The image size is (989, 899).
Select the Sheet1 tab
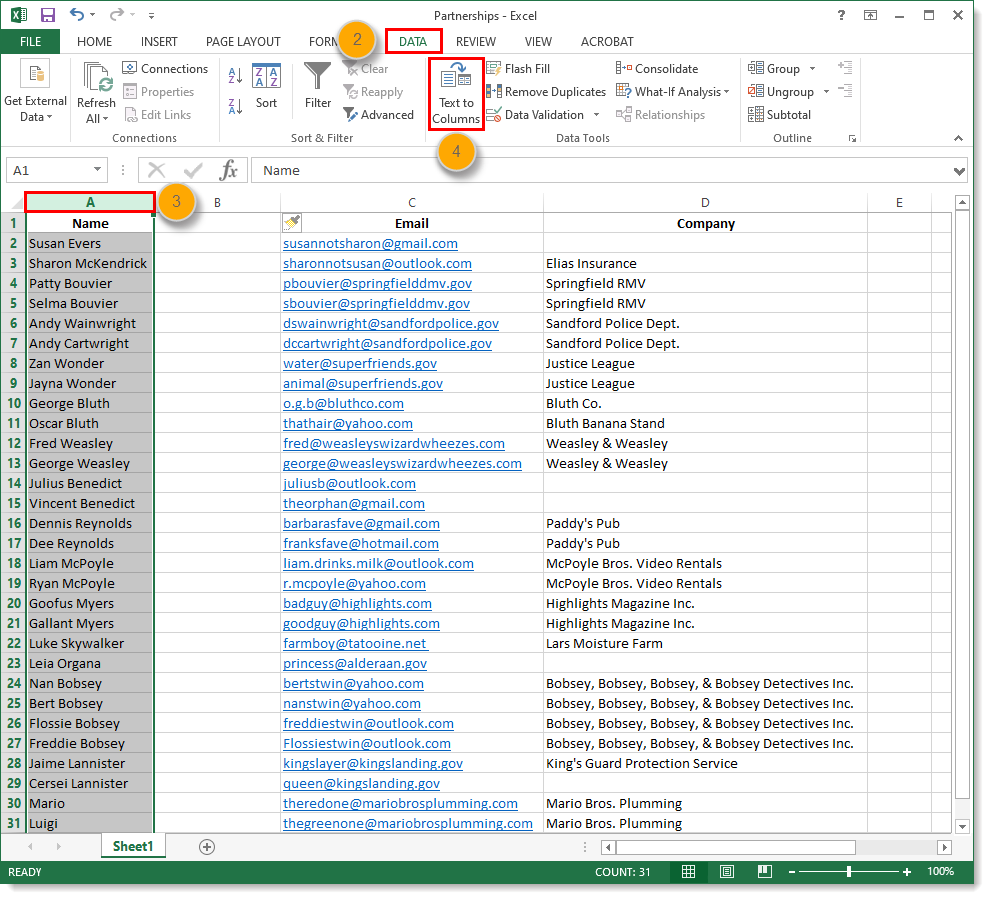click(x=133, y=846)
